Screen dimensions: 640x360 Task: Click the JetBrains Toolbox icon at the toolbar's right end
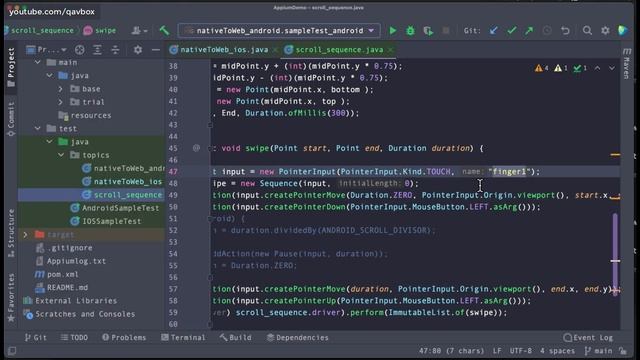pos(622,31)
